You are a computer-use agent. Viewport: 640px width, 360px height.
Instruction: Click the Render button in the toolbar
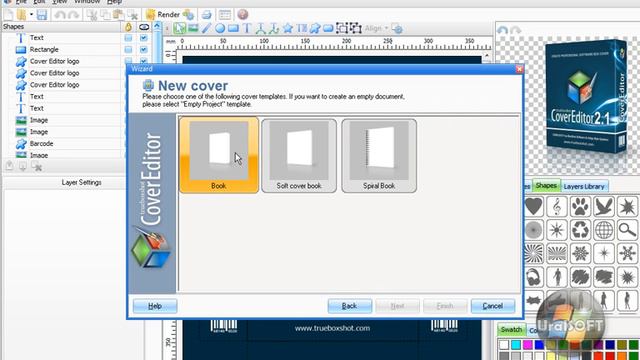tap(163, 15)
